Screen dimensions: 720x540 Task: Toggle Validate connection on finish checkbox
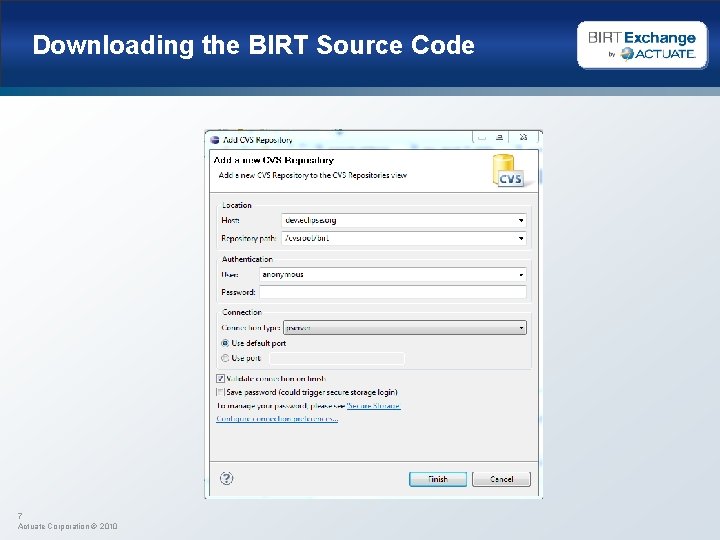[220, 378]
